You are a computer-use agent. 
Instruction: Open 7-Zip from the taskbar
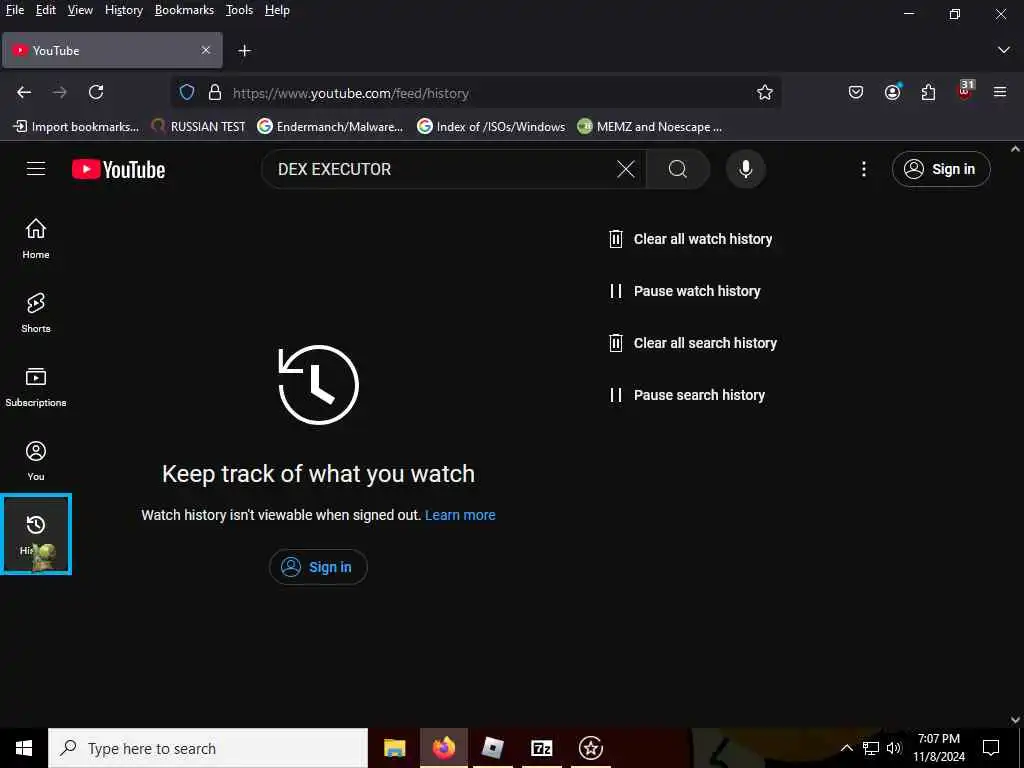click(541, 748)
